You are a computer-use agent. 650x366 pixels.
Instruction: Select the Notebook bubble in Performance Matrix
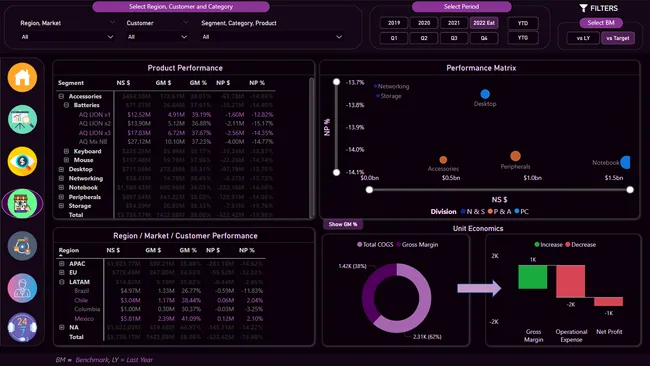pyautogui.click(x=626, y=162)
